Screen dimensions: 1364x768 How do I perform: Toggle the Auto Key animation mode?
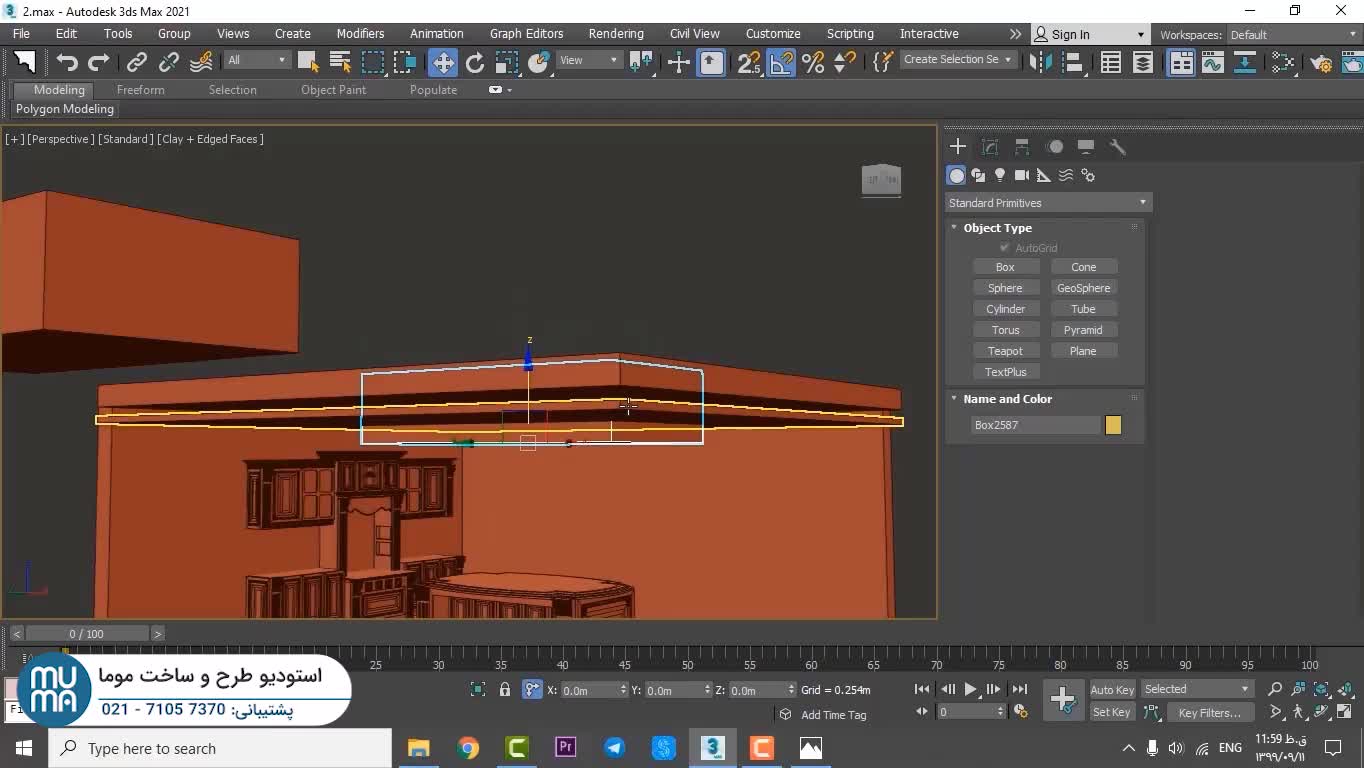click(x=1111, y=690)
